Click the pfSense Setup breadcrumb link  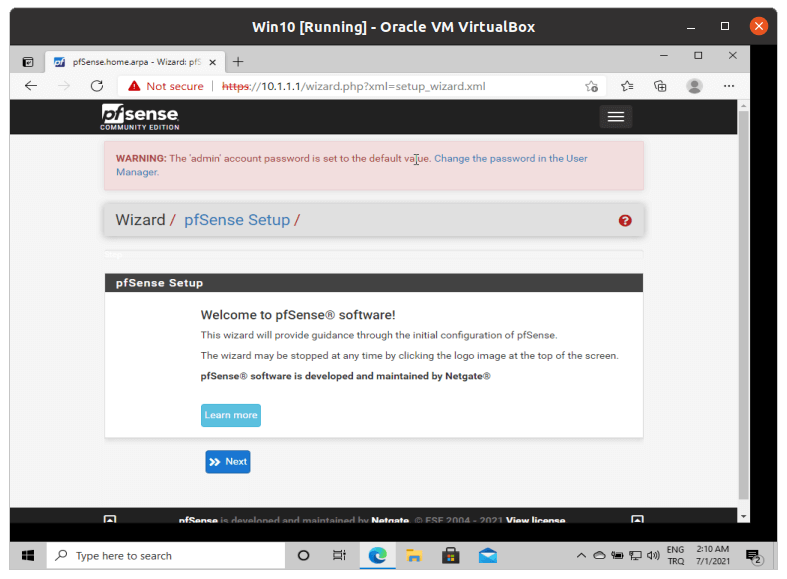pos(237,220)
